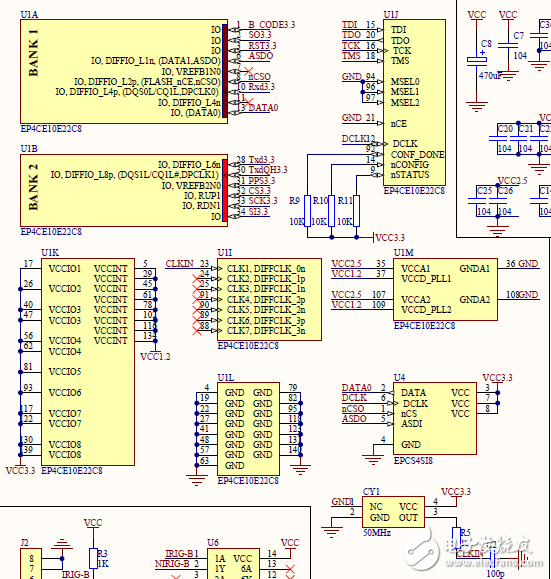Screen dimensions: 551x579
Task: Select the U1K VCCIO power block
Action: [88, 362]
